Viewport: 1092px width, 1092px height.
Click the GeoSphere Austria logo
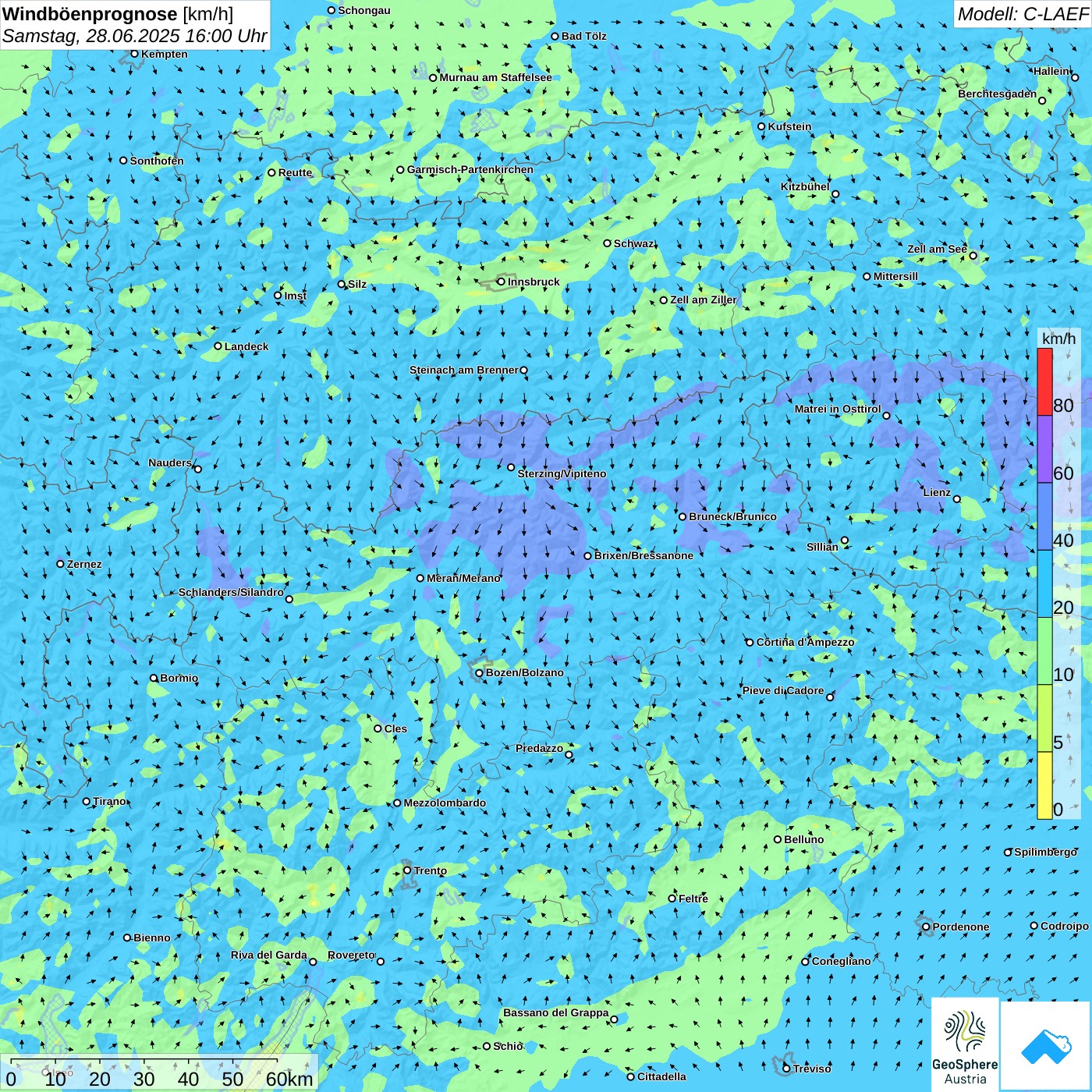tap(965, 1044)
